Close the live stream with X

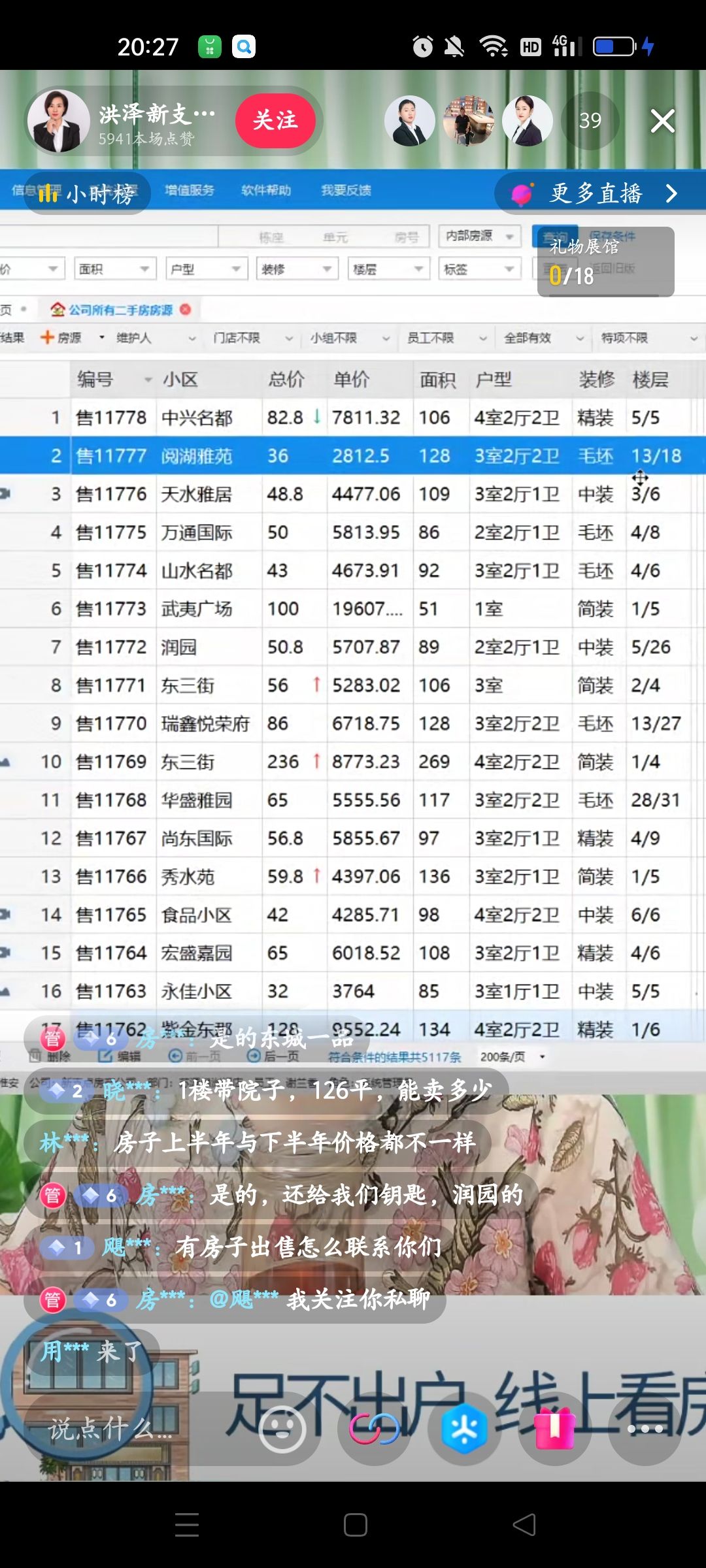tap(662, 121)
